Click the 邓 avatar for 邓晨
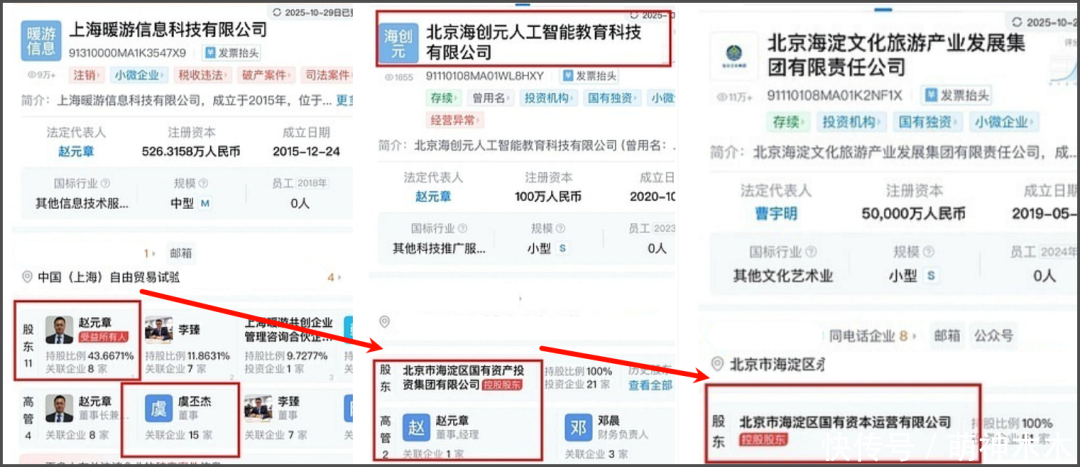The image size is (1080, 467). tap(578, 427)
